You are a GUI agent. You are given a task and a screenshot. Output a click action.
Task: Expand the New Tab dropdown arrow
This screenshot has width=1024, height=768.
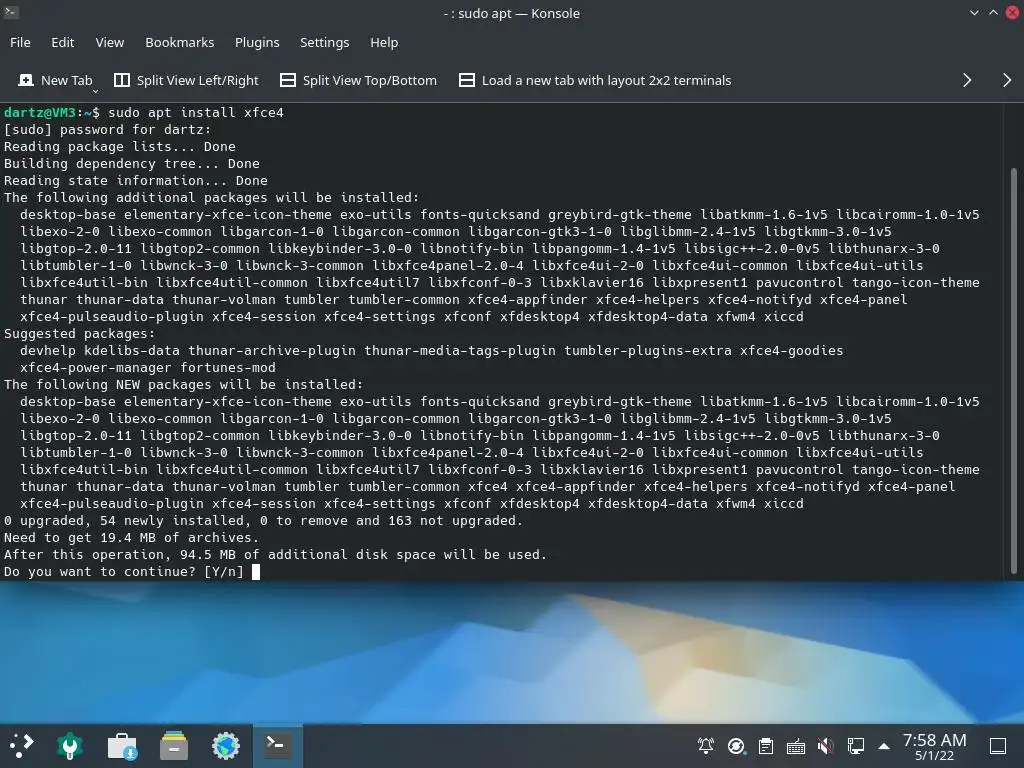pos(95,91)
